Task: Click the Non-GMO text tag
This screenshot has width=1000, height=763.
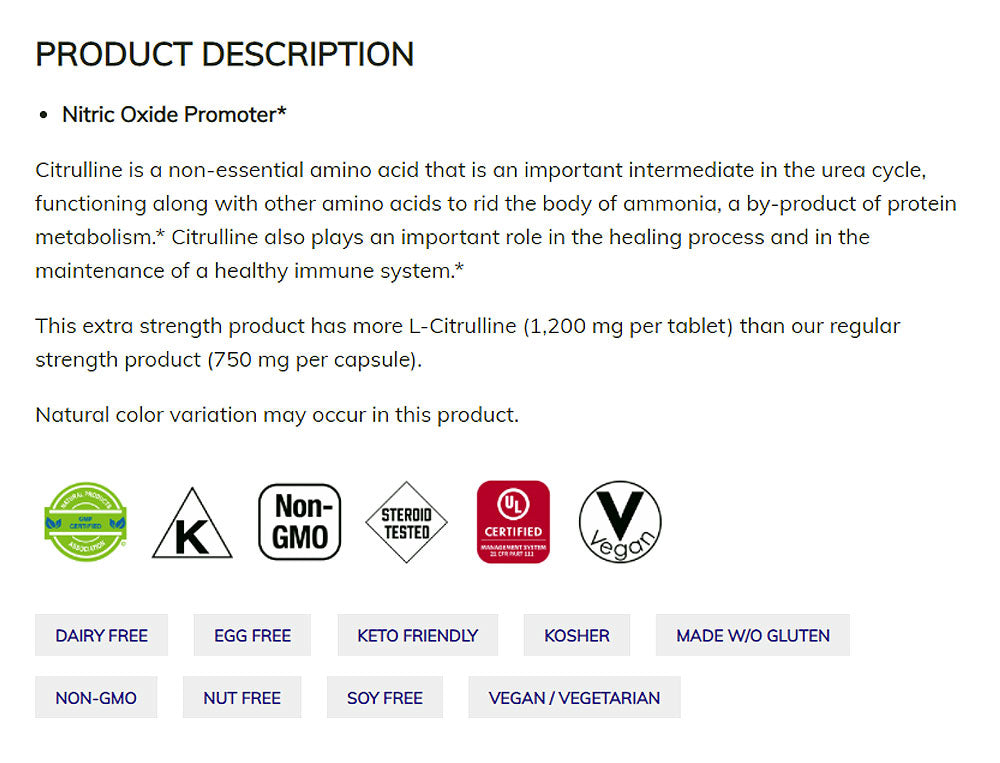Action: point(96,698)
